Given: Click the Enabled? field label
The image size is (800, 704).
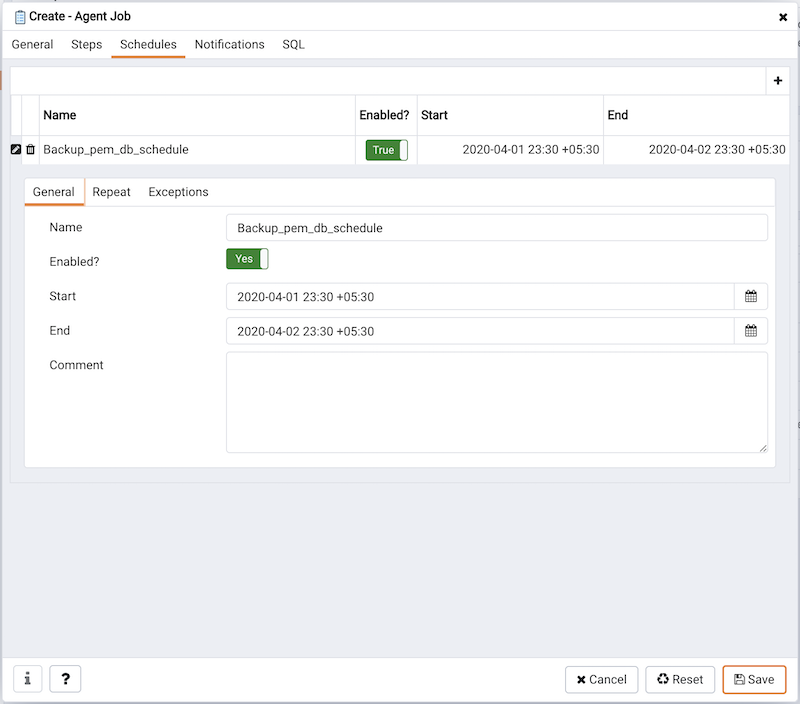Looking at the screenshot, I should [74, 262].
